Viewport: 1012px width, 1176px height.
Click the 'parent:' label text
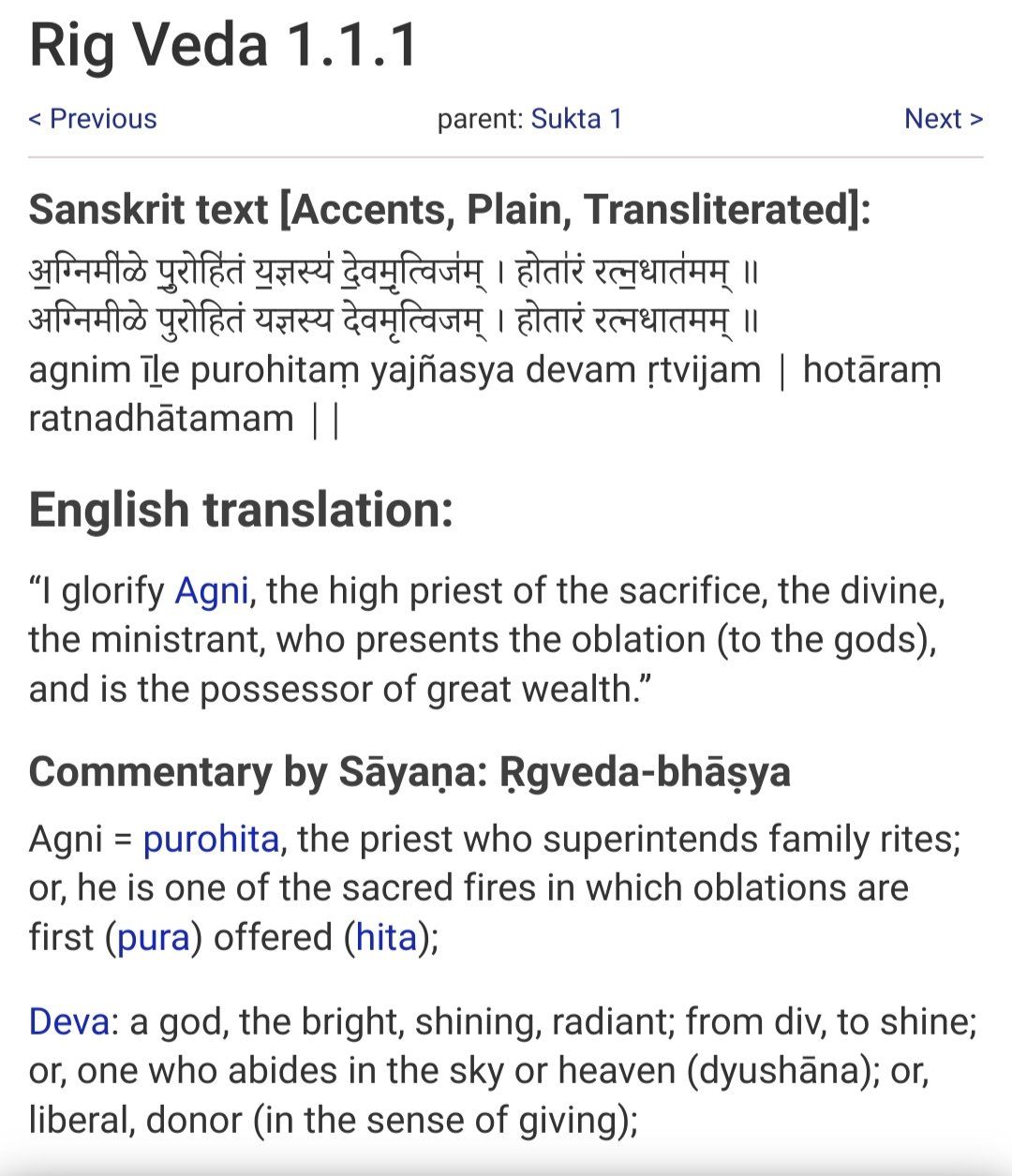coord(480,119)
